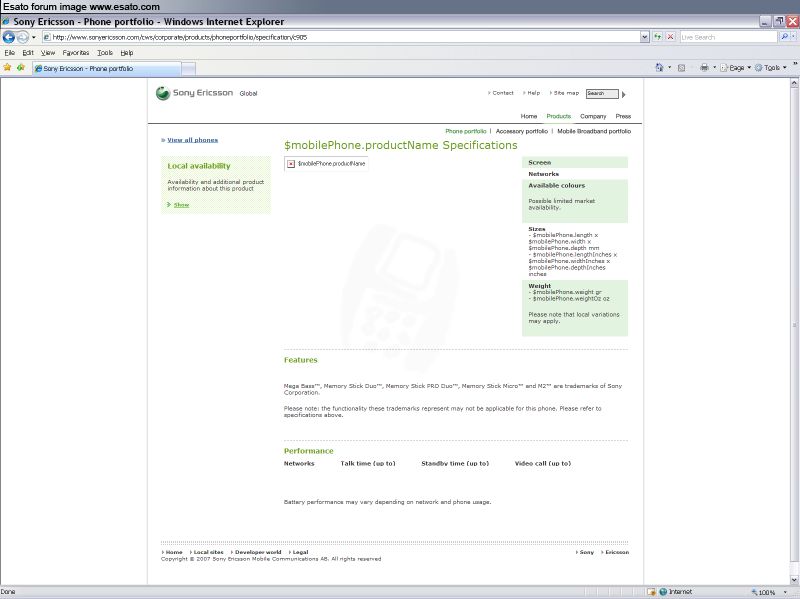800x599 pixels.
Task: Click the Screen specification heading
Action: point(539,162)
